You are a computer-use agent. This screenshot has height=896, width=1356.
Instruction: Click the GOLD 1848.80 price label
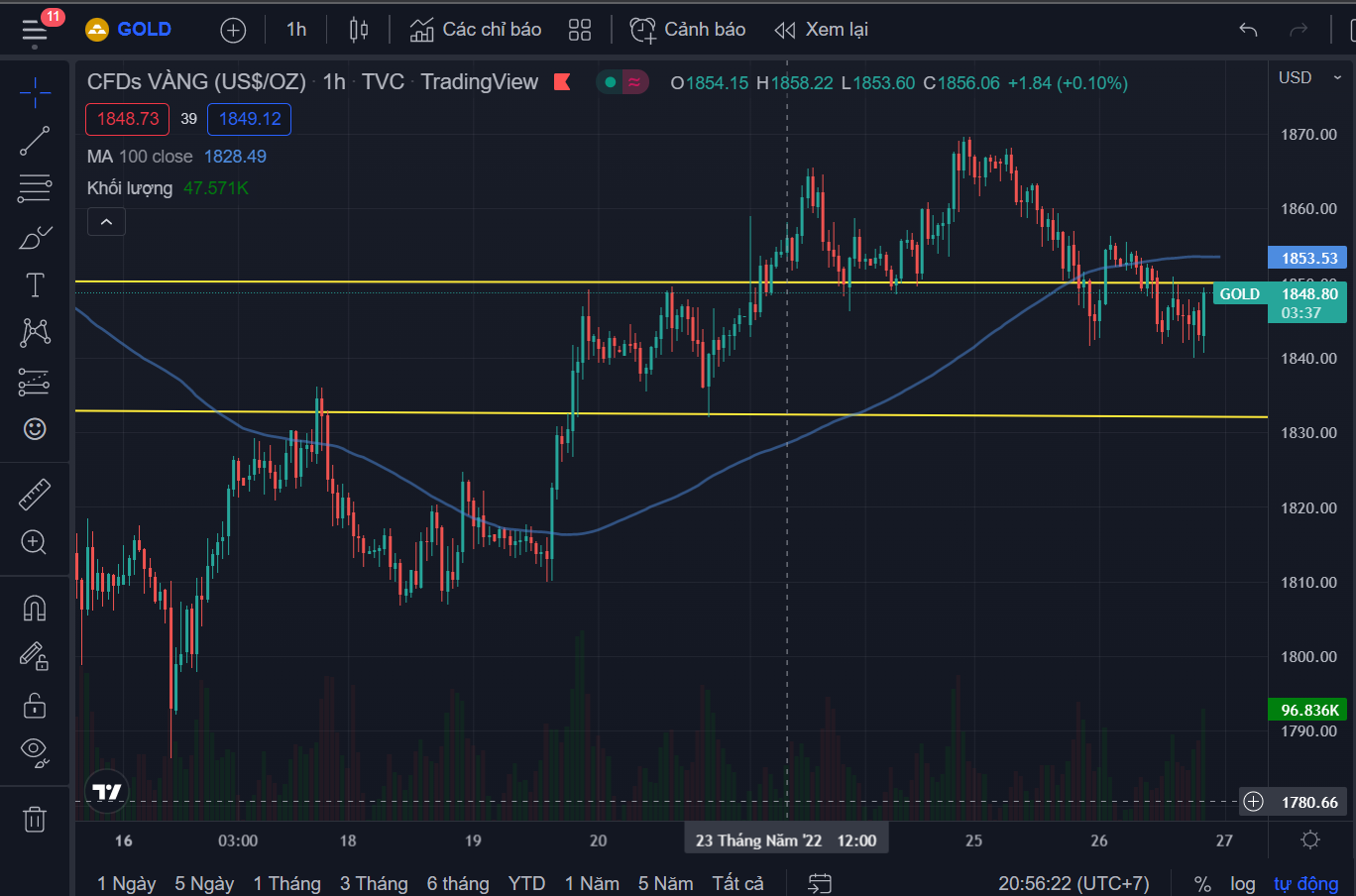coord(1280,302)
